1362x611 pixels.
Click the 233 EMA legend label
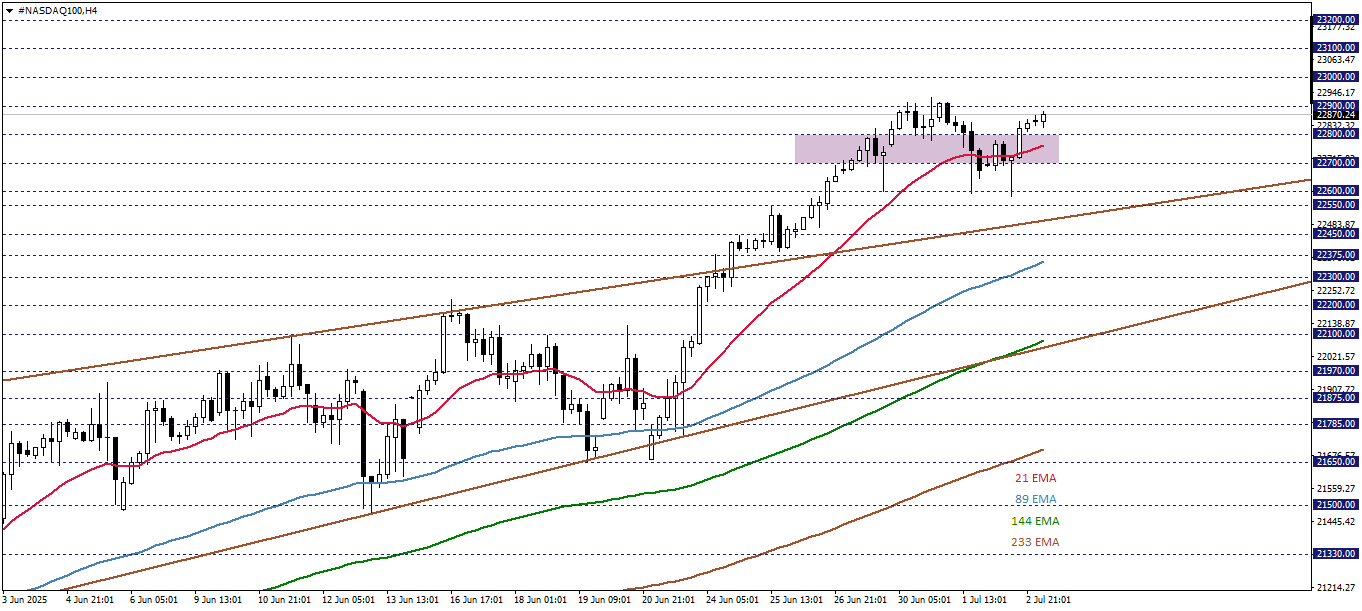click(1035, 542)
